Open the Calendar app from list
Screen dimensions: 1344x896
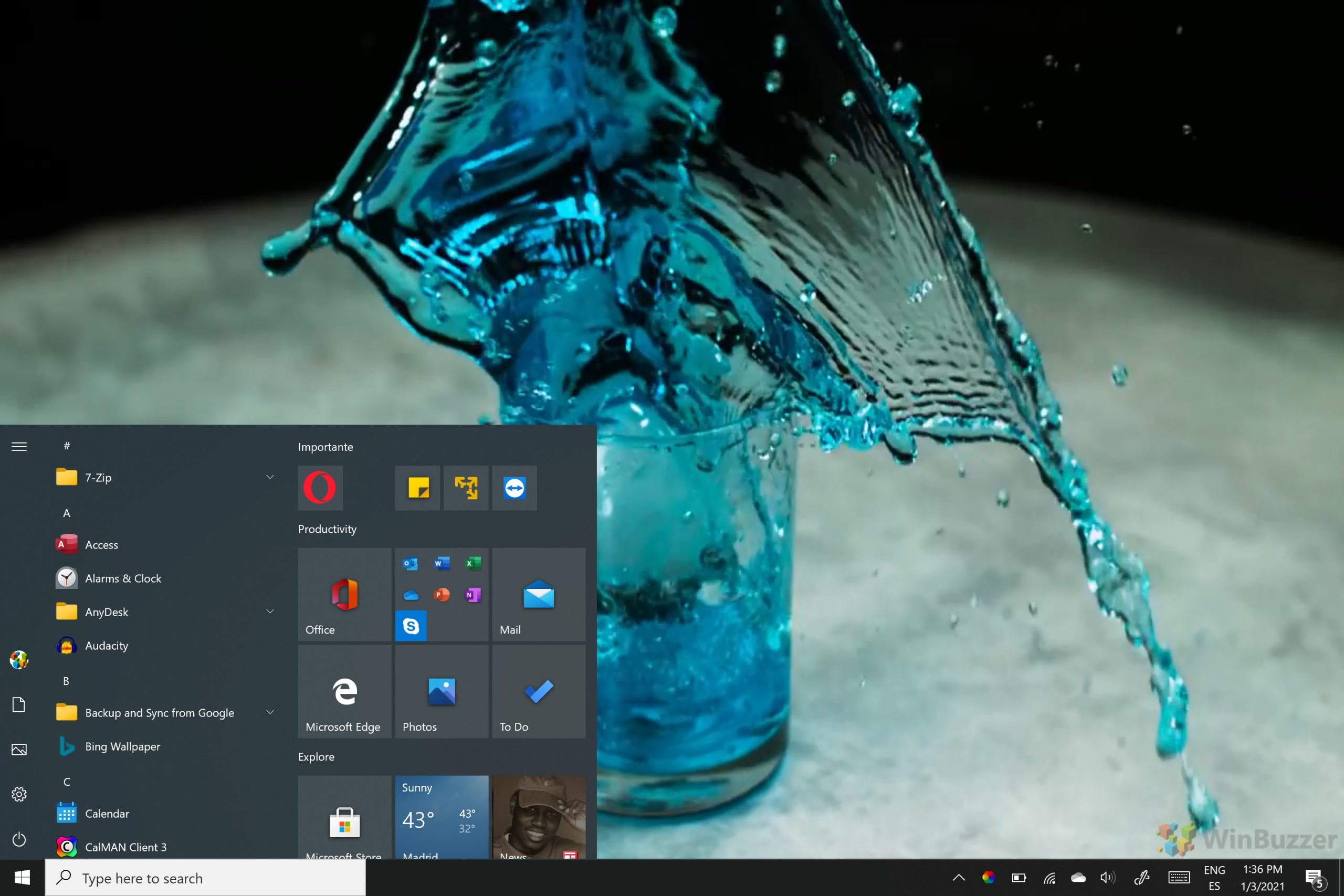[107, 812]
